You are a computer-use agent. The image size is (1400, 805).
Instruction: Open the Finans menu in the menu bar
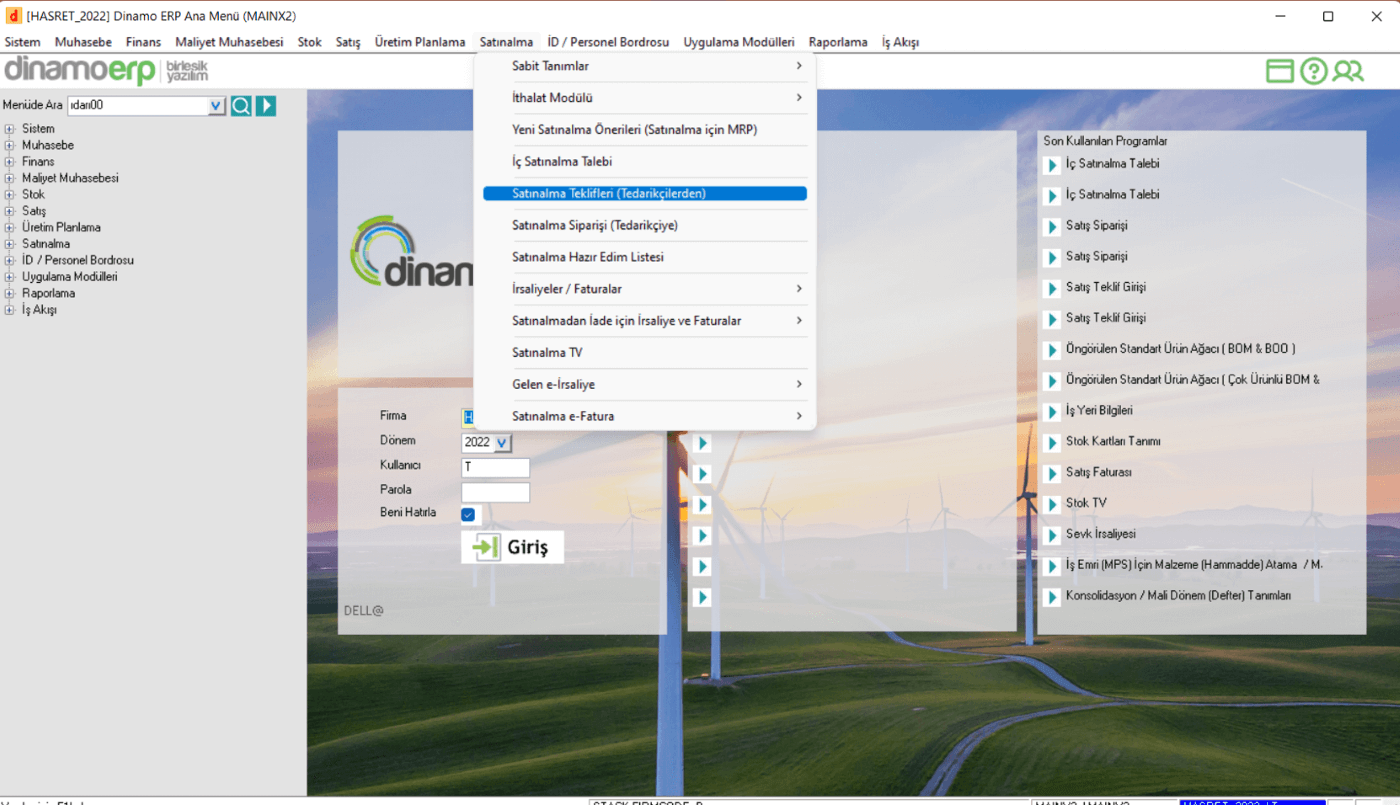click(x=143, y=42)
